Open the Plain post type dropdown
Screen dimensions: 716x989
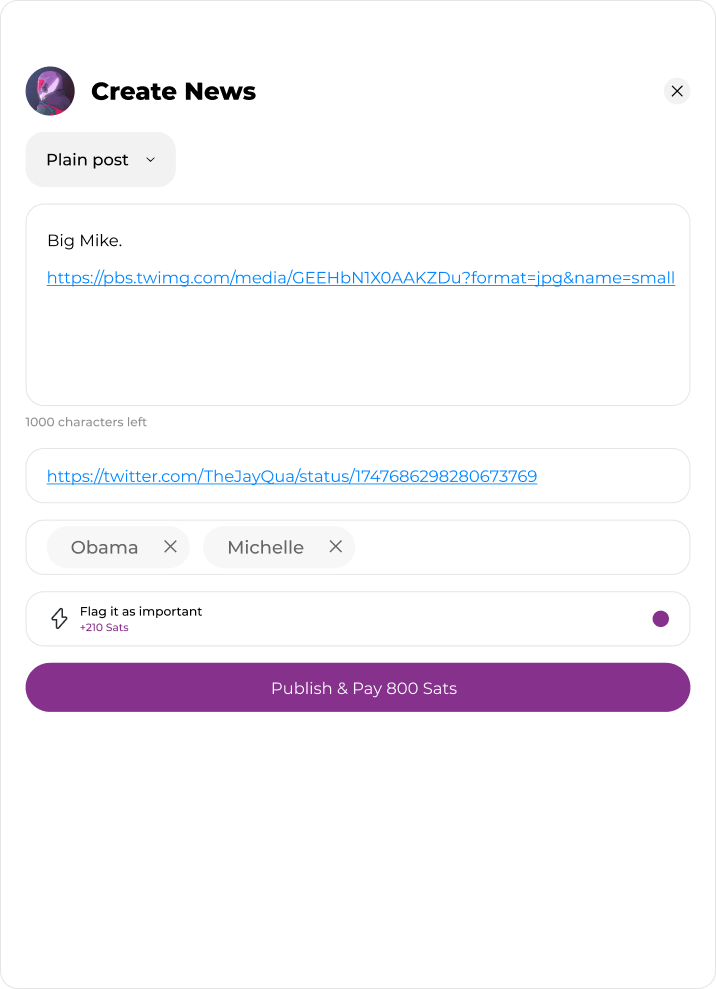pyautogui.click(x=100, y=160)
